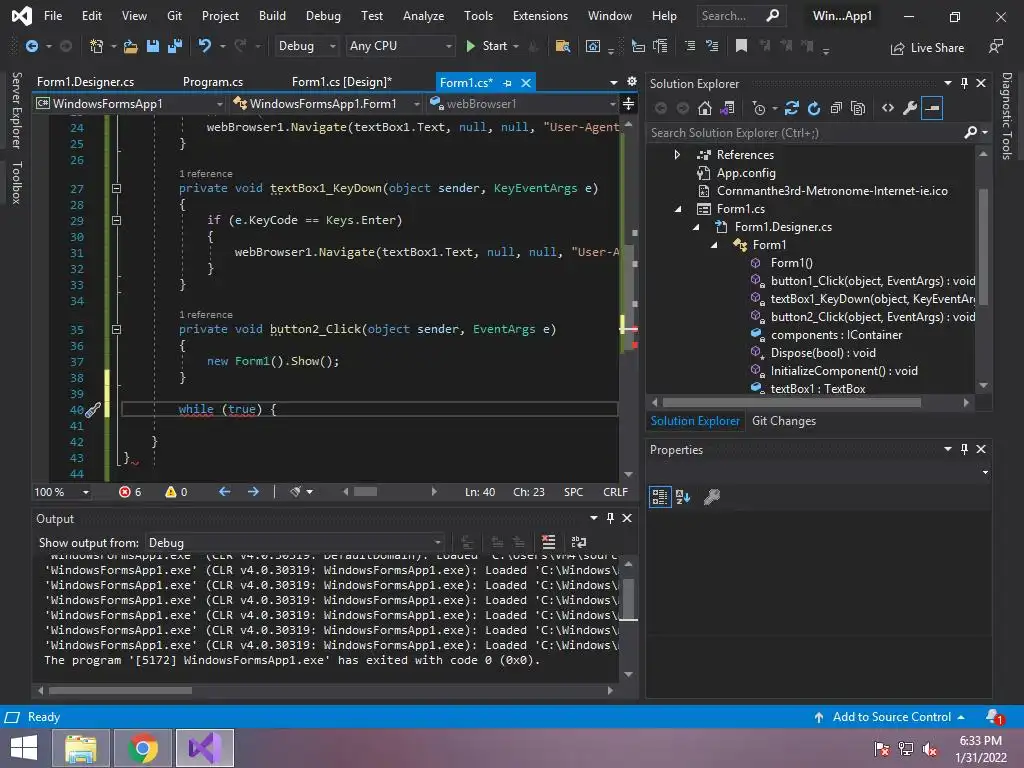The image size is (1024, 768).
Task: Open the Debug solution configuration dropdown
Action: coord(308,46)
